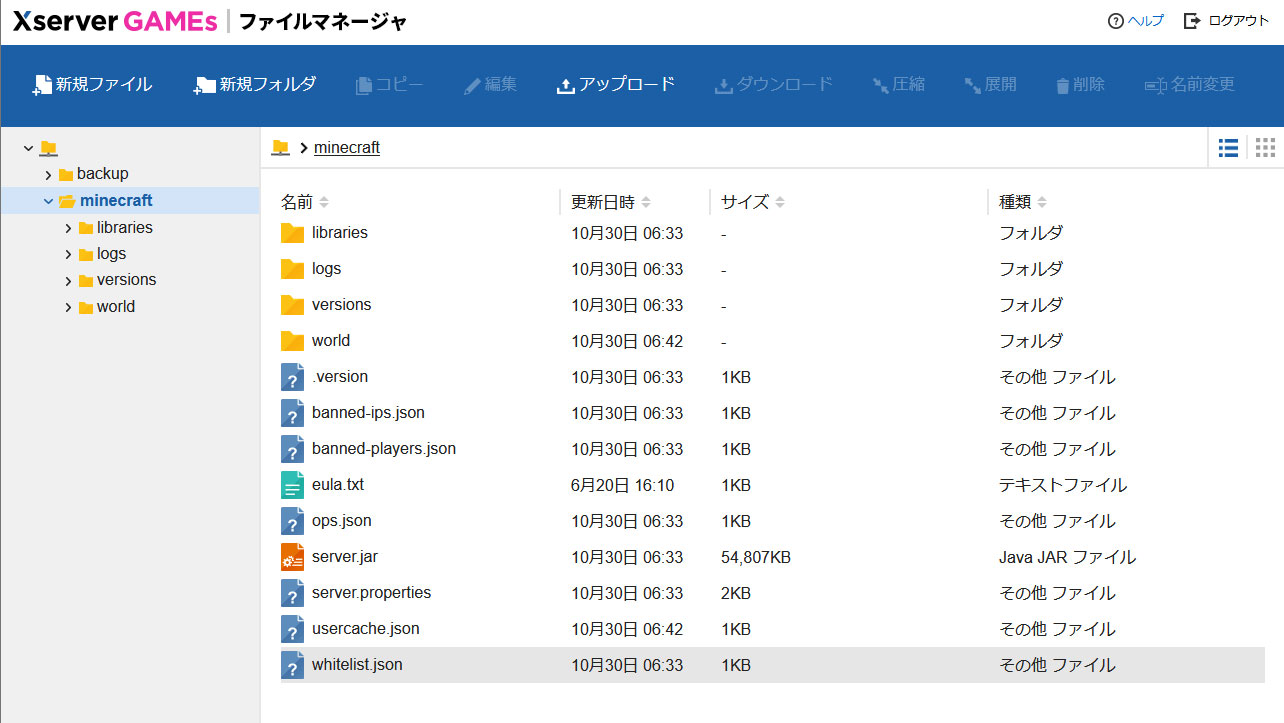Click the versions folder icon in file list
Viewport: 1284px width, 723px height.
coord(292,305)
